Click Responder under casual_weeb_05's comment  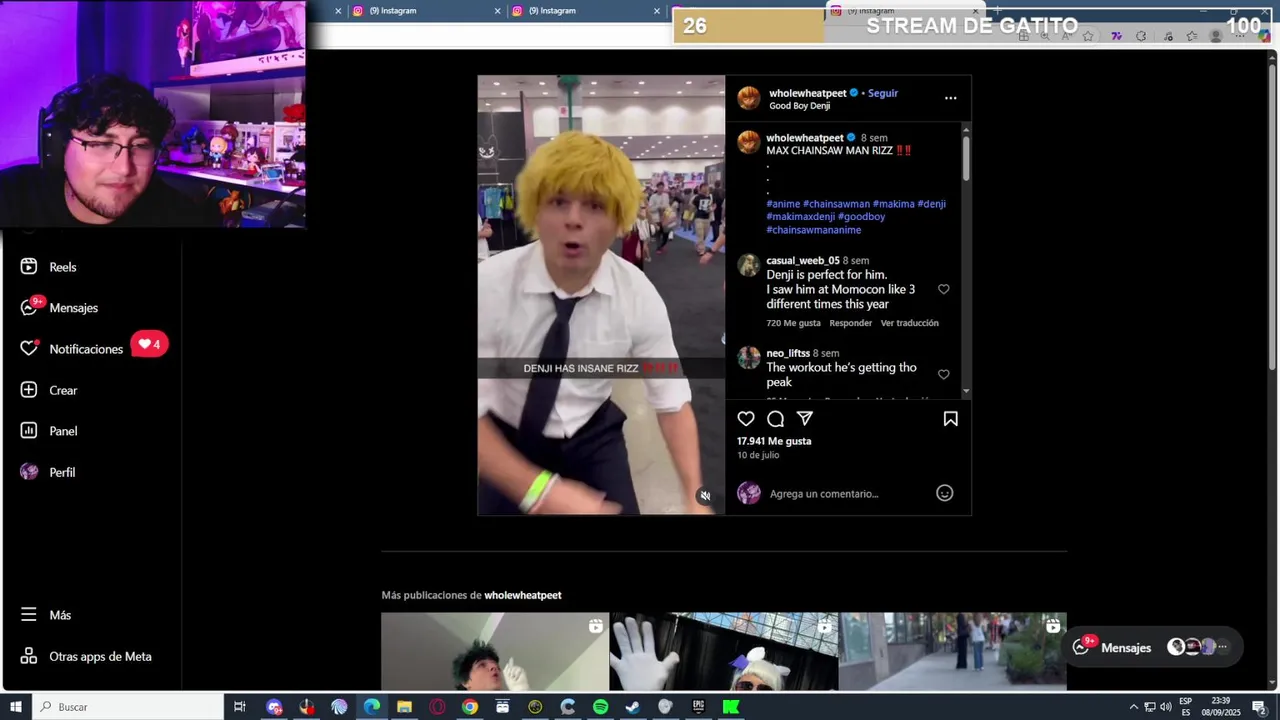pyautogui.click(x=851, y=323)
